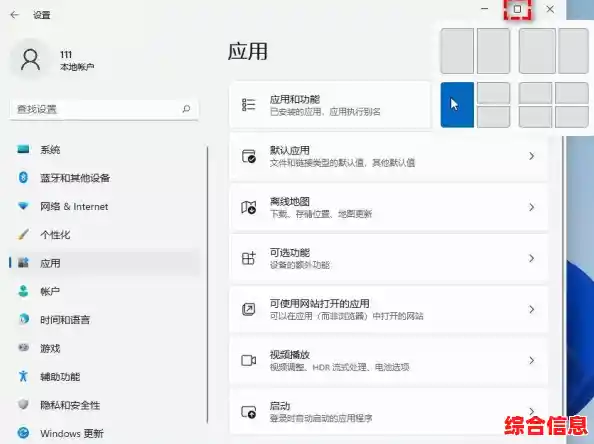Select the paintbrush icon for 个性化
Screen dimensions: 594x444
23,235
